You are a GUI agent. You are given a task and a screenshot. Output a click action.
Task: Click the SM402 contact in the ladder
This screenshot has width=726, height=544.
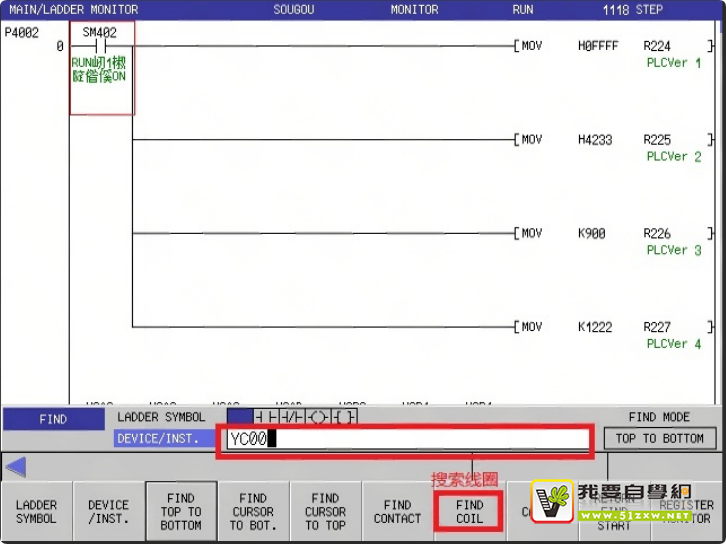[x=100, y=46]
